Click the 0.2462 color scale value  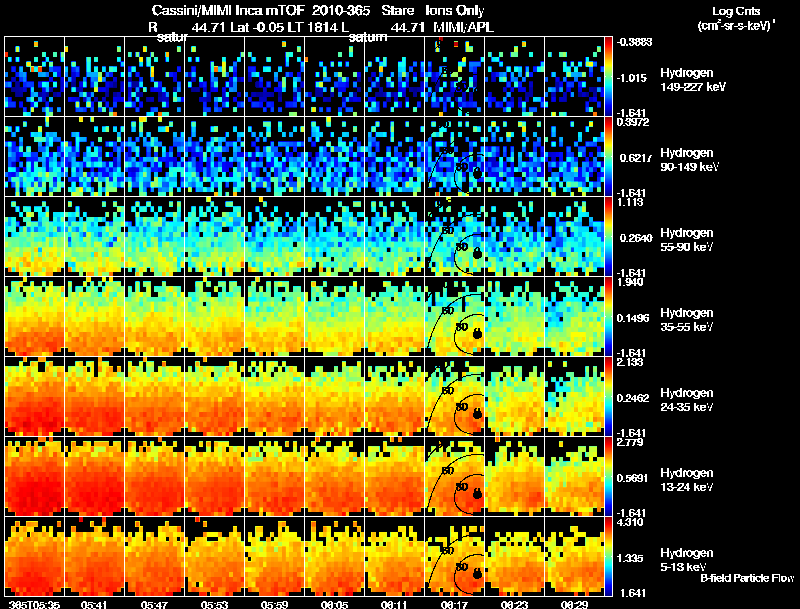(x=633, y=398)
